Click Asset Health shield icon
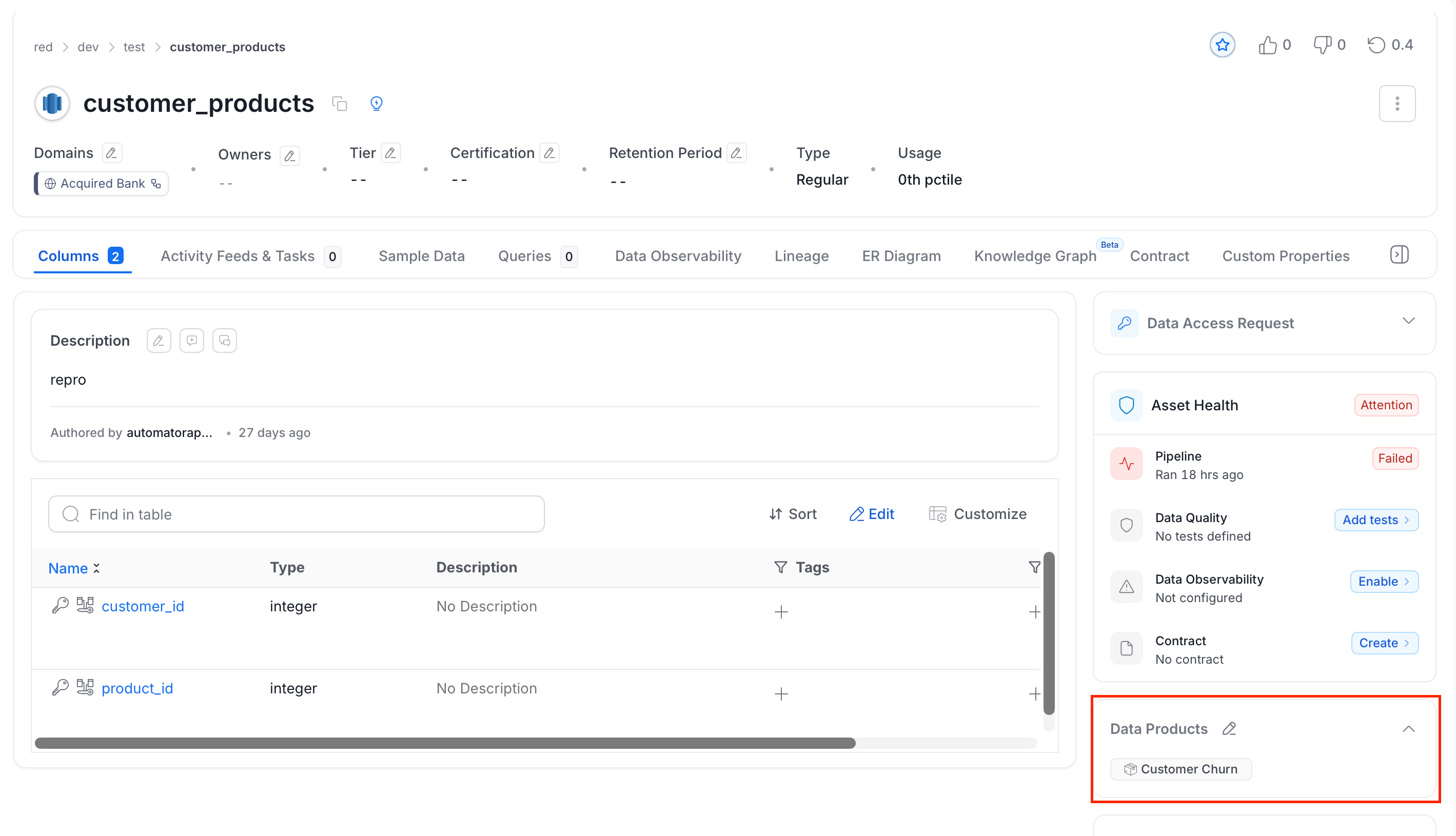The height and width of the screenshot is (836, 1456). tap(1126, 405)
